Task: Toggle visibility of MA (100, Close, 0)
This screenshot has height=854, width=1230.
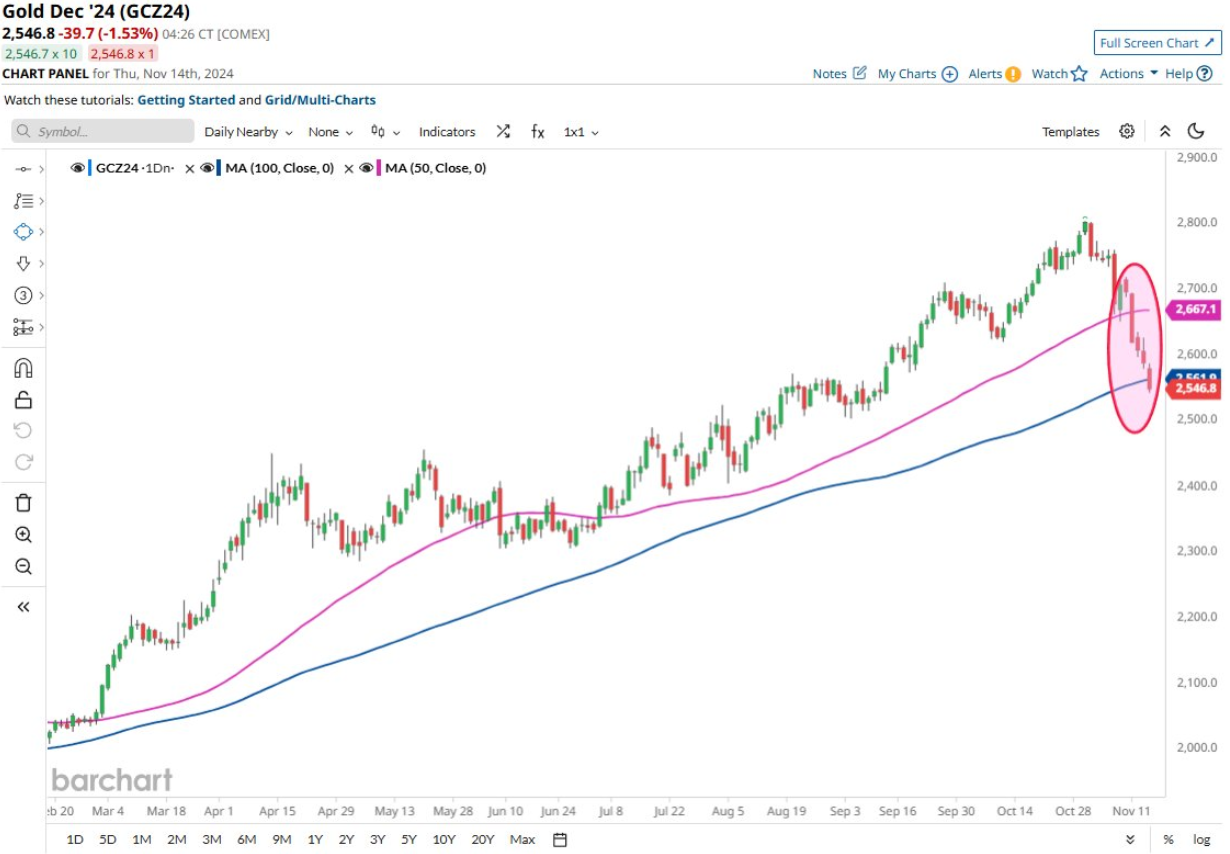Action: tap(207, 168)
